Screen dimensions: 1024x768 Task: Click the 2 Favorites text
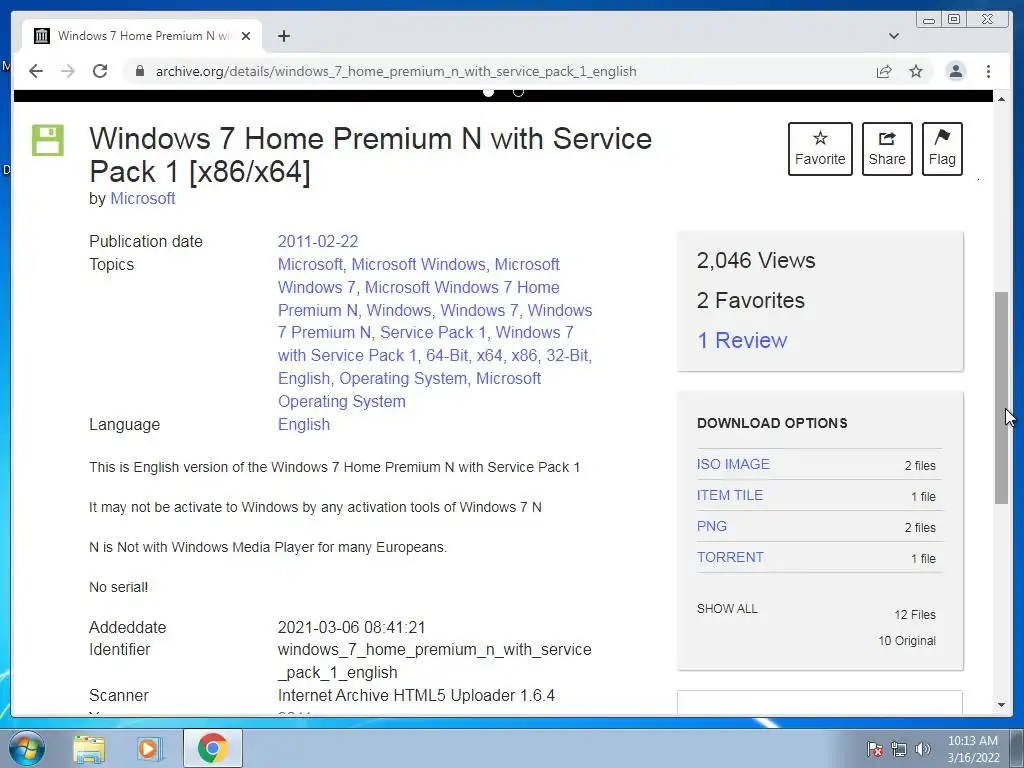click(750, 300)
